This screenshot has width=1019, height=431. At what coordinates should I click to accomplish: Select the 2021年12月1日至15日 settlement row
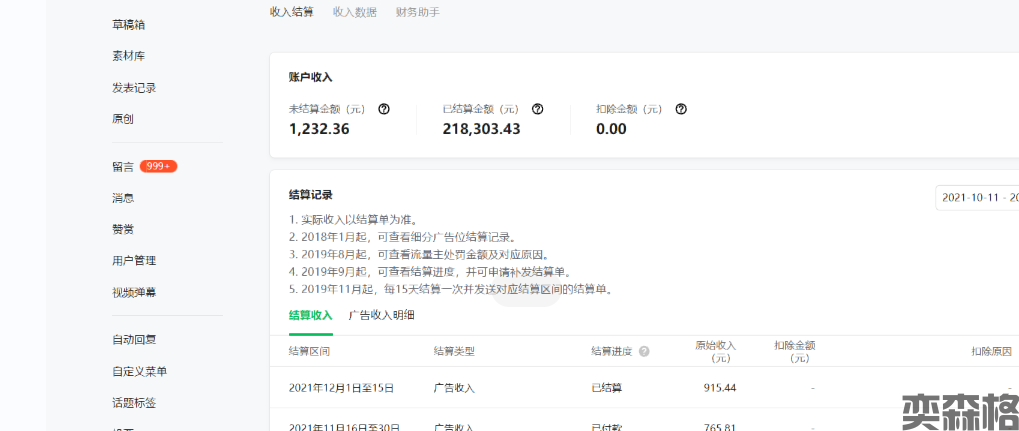pos(341,388)
